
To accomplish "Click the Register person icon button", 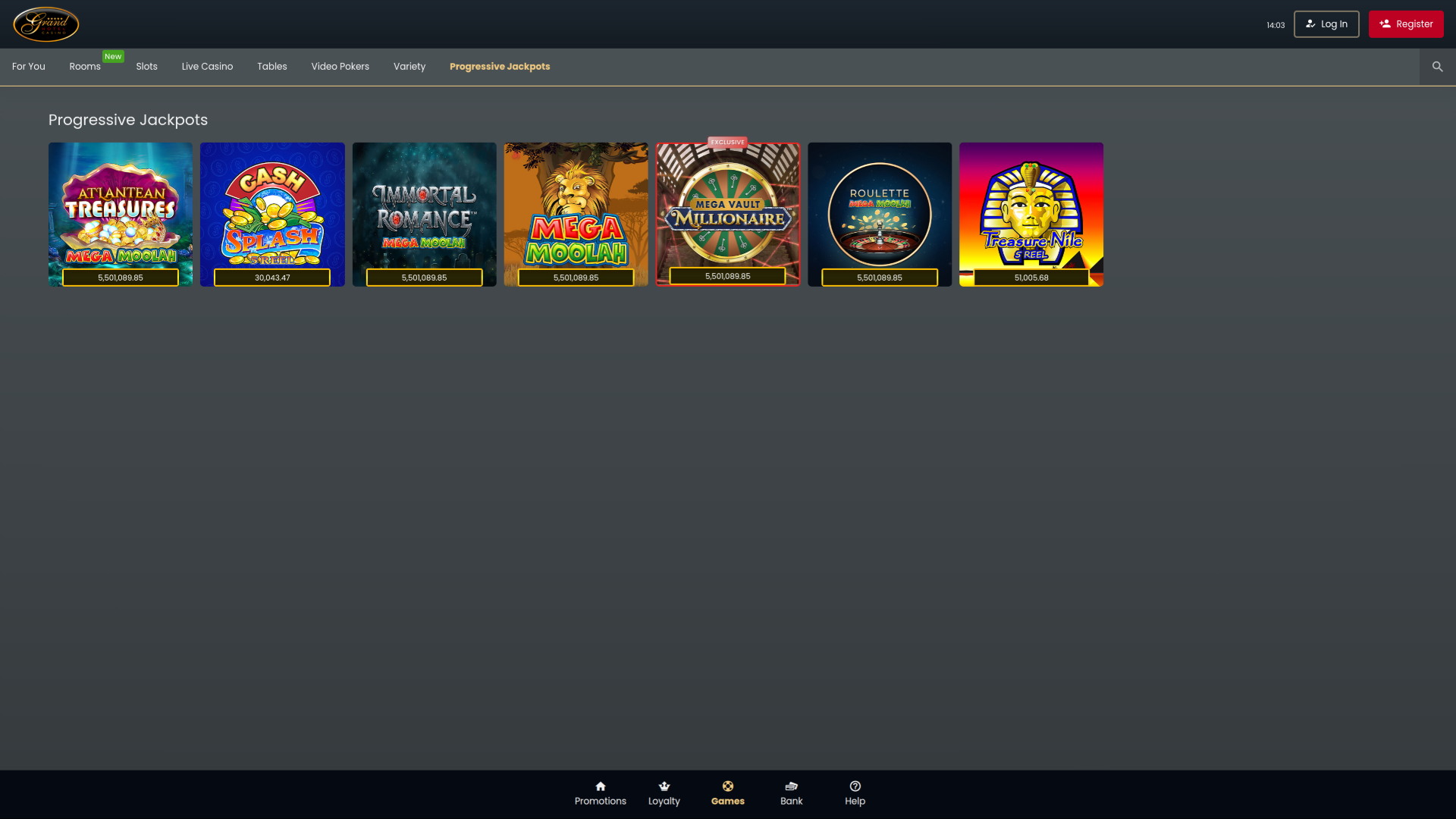I will 1385,24.
